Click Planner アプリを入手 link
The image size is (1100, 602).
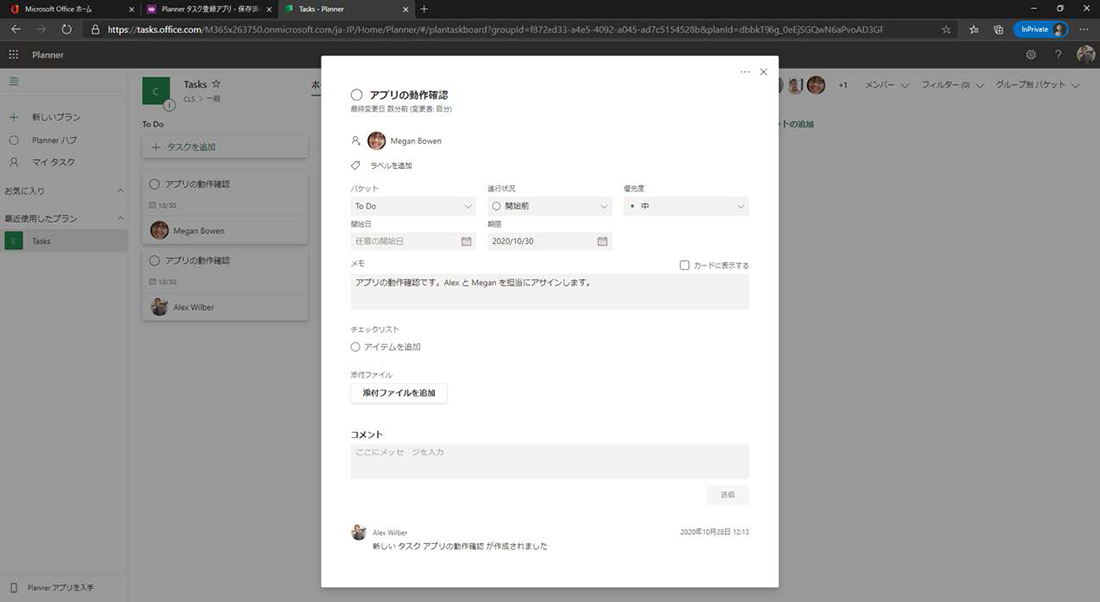coord(60,588)
